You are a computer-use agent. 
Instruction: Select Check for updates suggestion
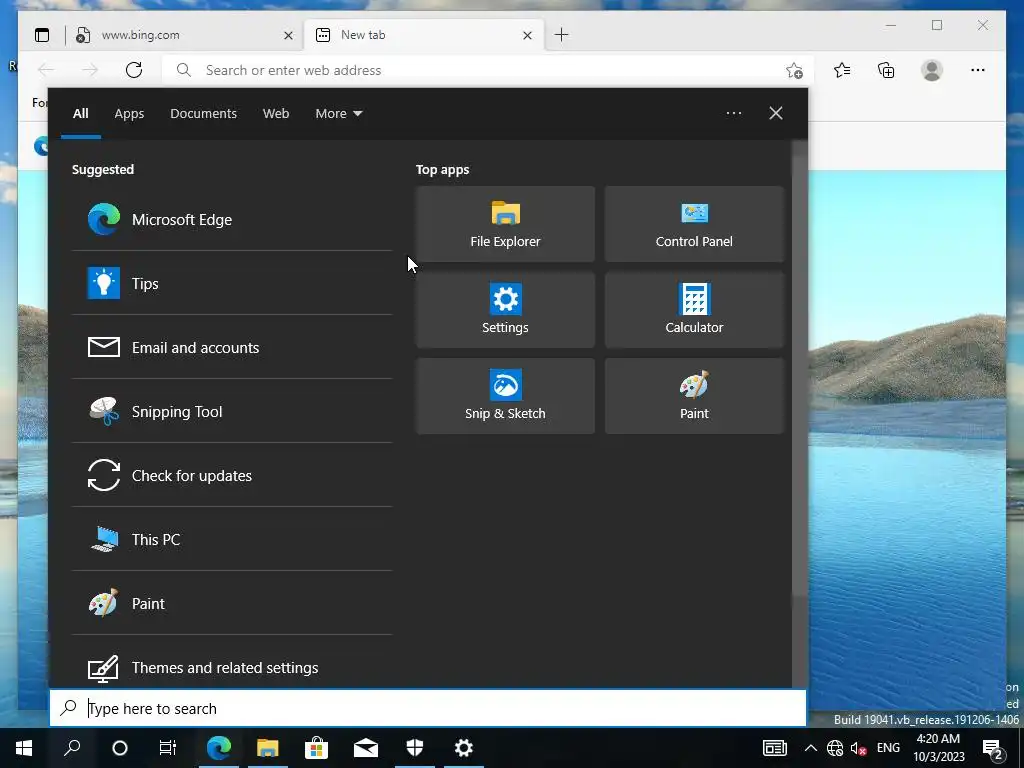pyautogui.click(x=232, y=475)
